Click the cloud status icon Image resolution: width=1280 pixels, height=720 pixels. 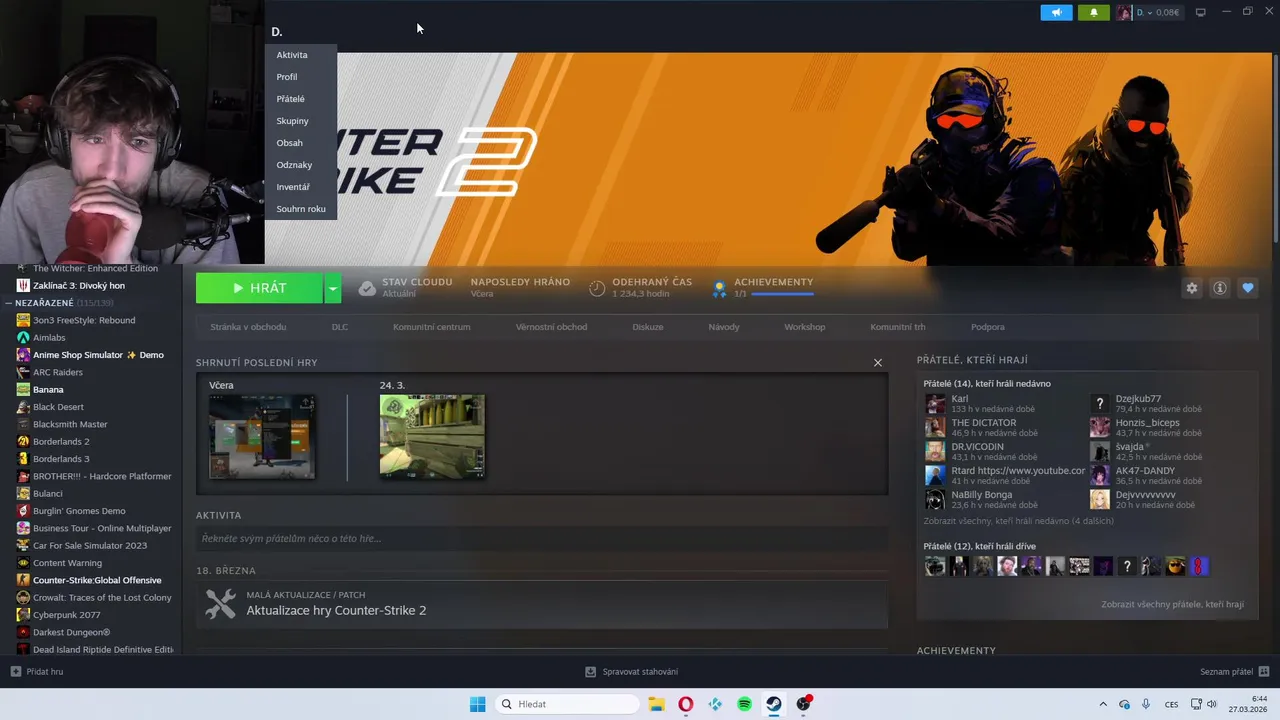point(367,288)
